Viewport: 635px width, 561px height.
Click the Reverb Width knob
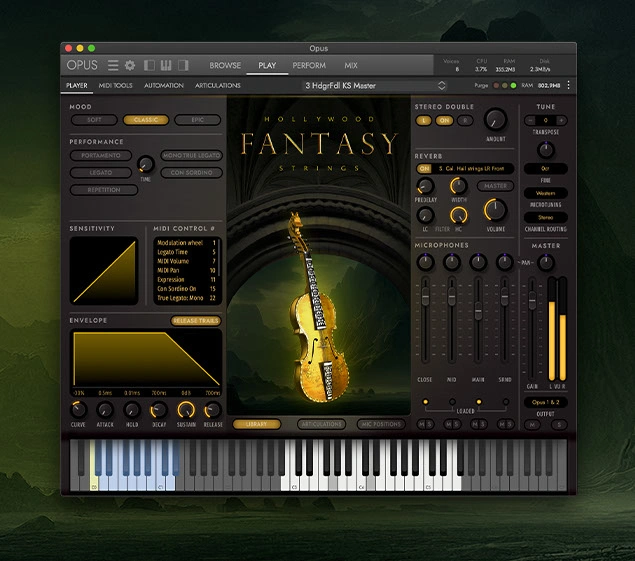(458, 186)
